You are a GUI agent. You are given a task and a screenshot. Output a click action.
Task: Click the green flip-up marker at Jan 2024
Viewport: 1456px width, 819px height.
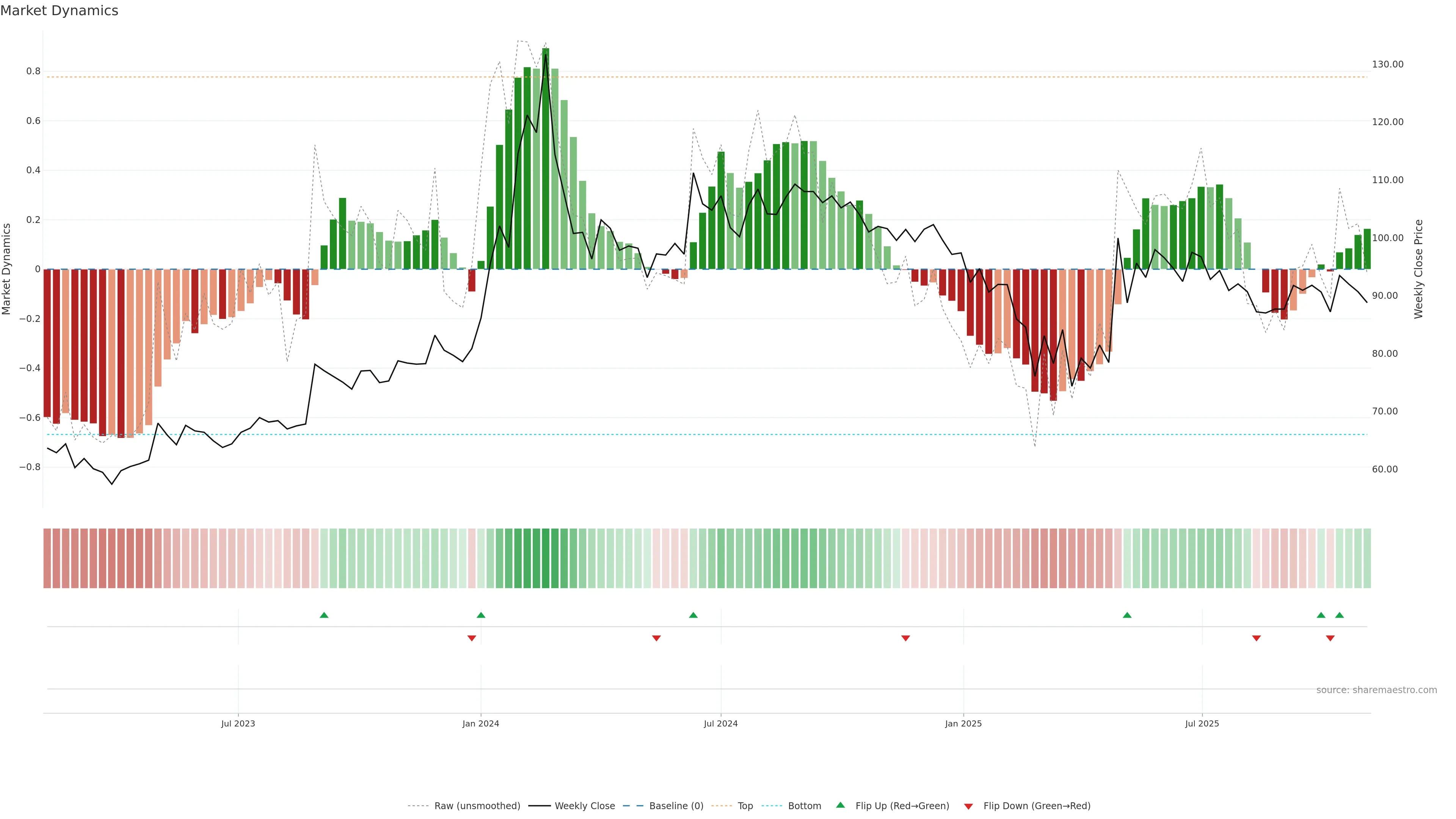point(481,615)
